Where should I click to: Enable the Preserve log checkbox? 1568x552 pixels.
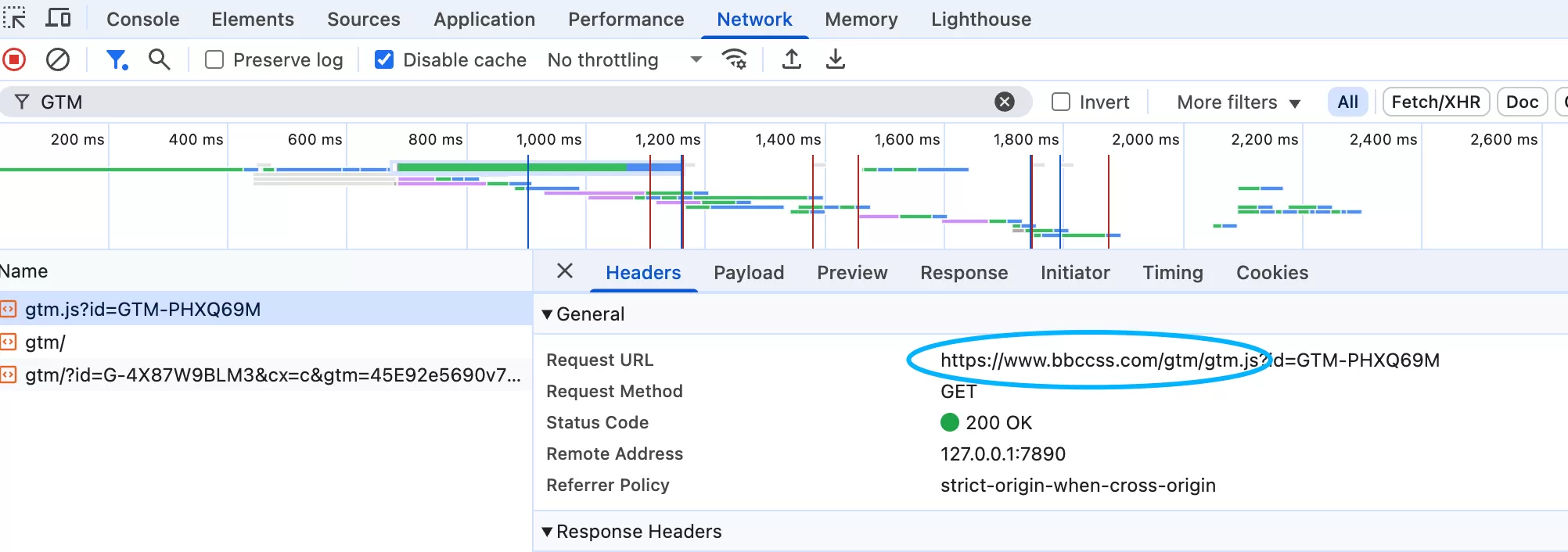pos(214,60)
